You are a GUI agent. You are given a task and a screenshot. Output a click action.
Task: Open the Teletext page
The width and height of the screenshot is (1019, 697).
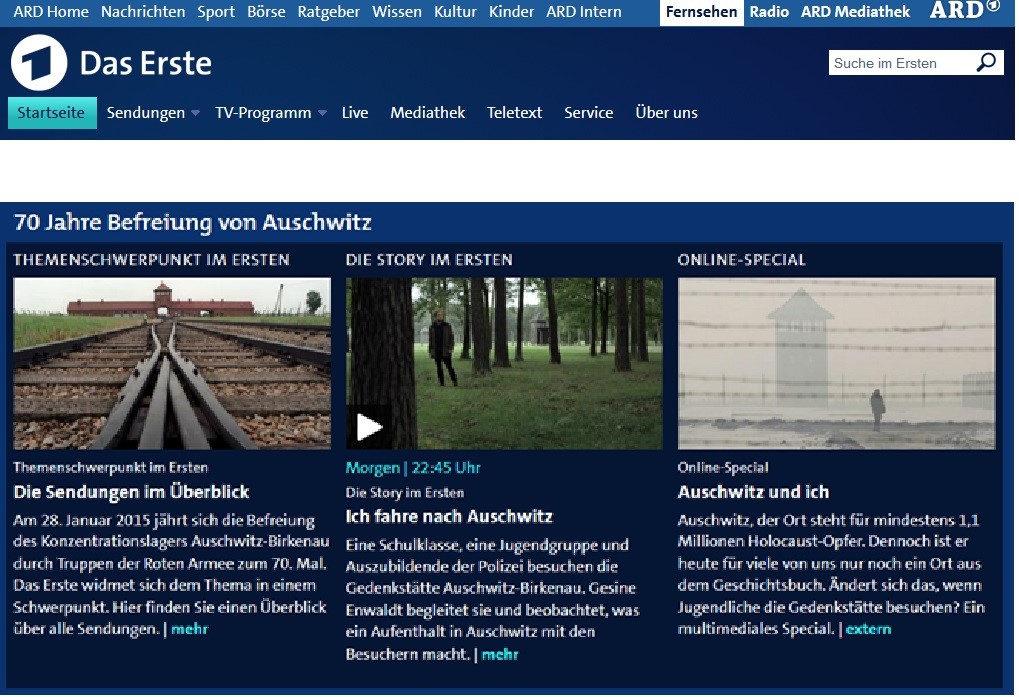(514, 113)
